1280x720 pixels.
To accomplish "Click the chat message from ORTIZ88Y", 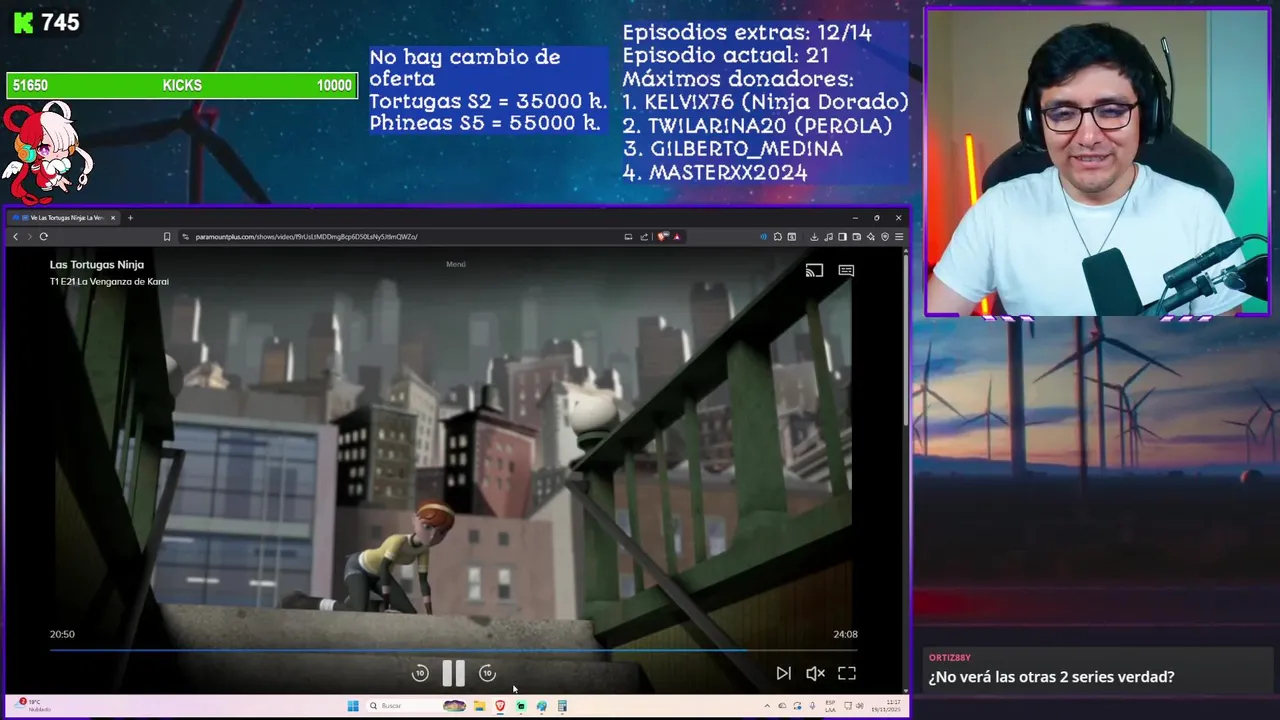I will point(1050,677).
